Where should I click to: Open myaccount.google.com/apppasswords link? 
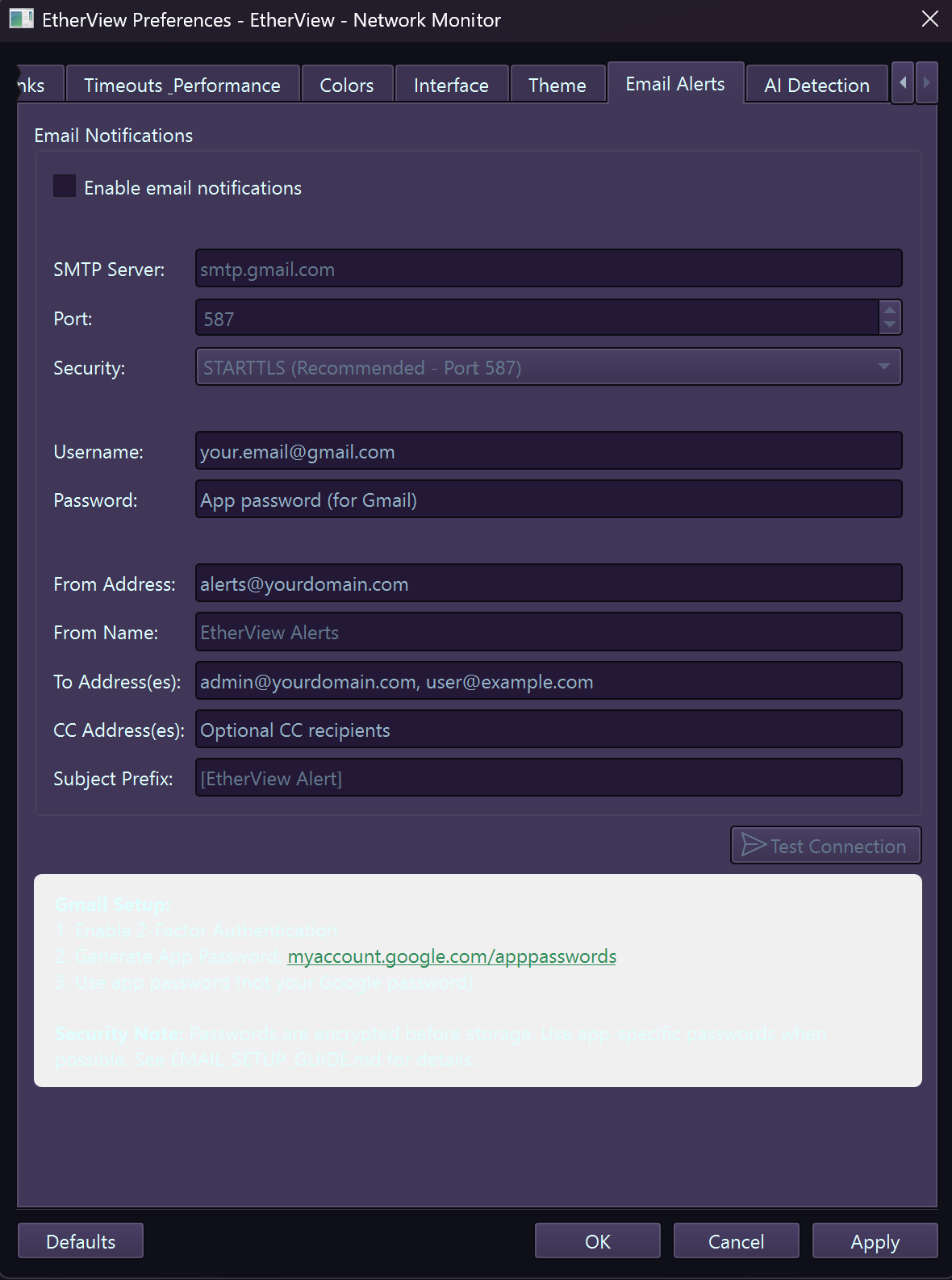tap(452, 956)
